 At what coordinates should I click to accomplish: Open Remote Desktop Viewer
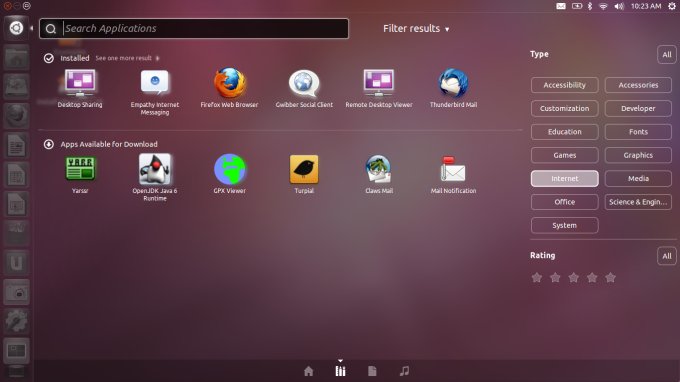pos(379,88)
